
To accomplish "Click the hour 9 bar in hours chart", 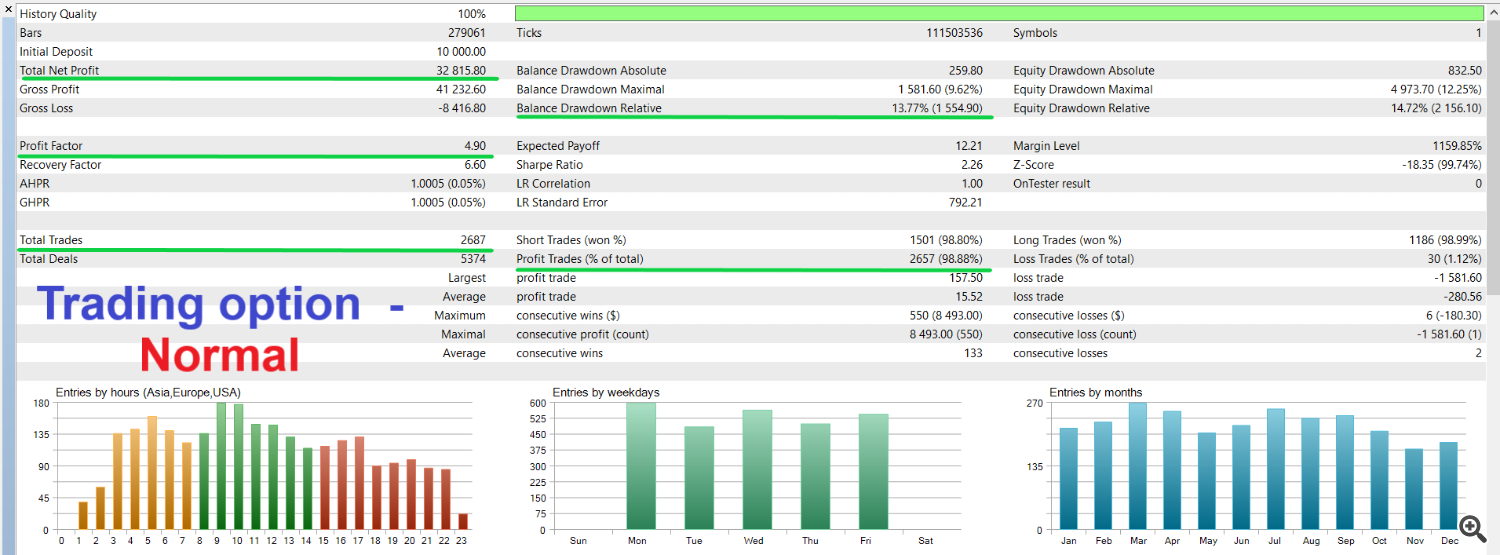I will (221, 466).
